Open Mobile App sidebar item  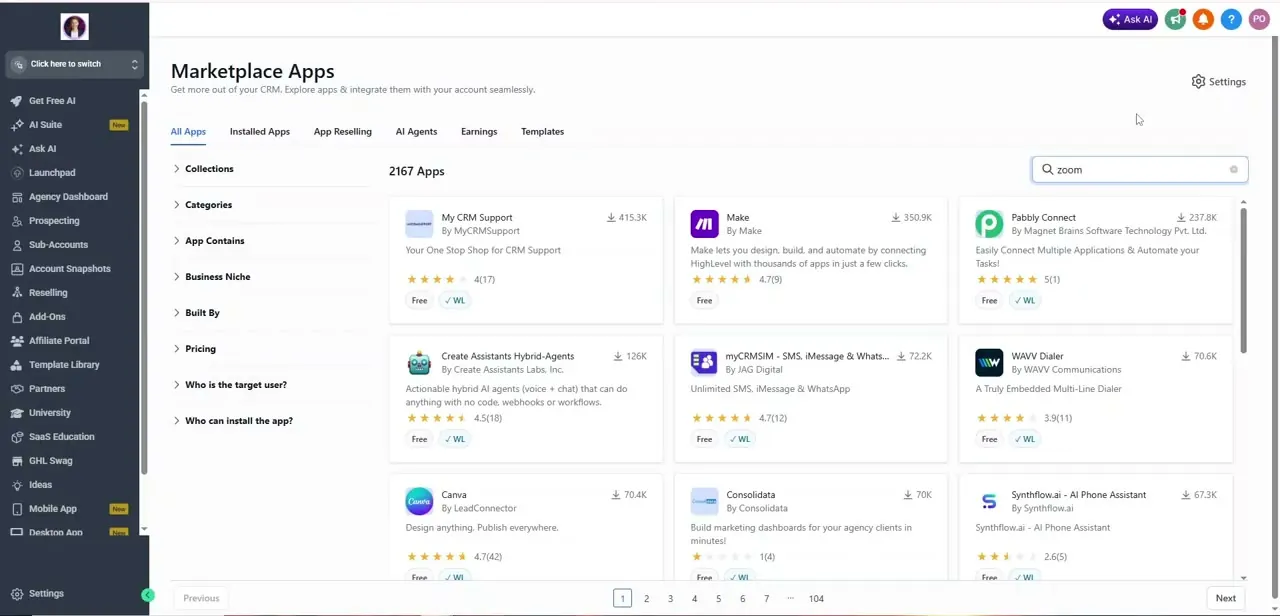52,509
